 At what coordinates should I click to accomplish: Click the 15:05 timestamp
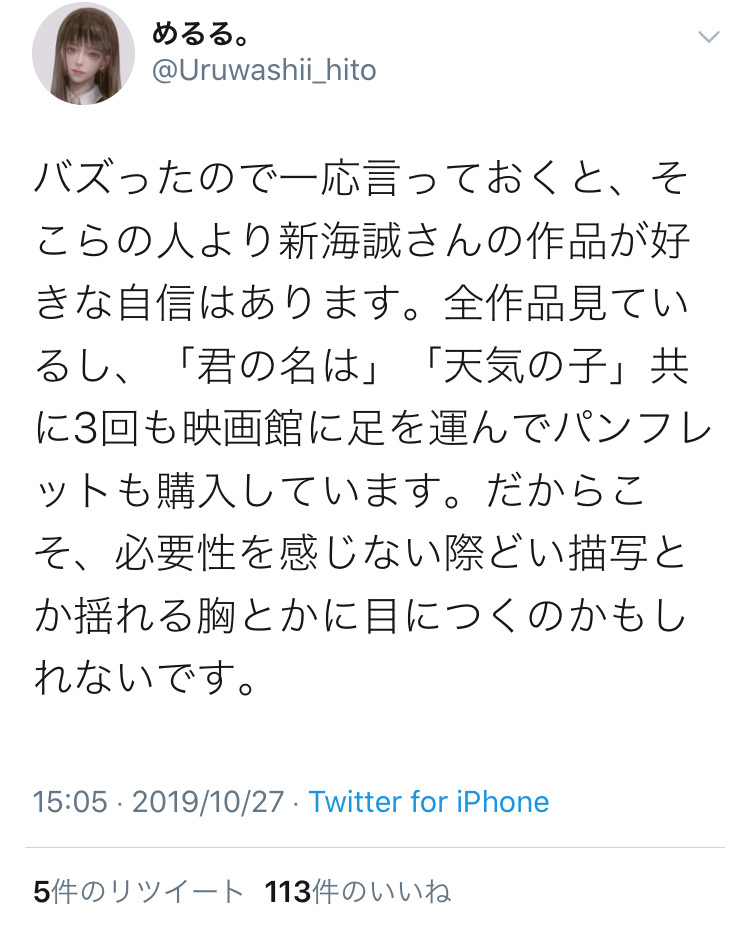[70, 802]
